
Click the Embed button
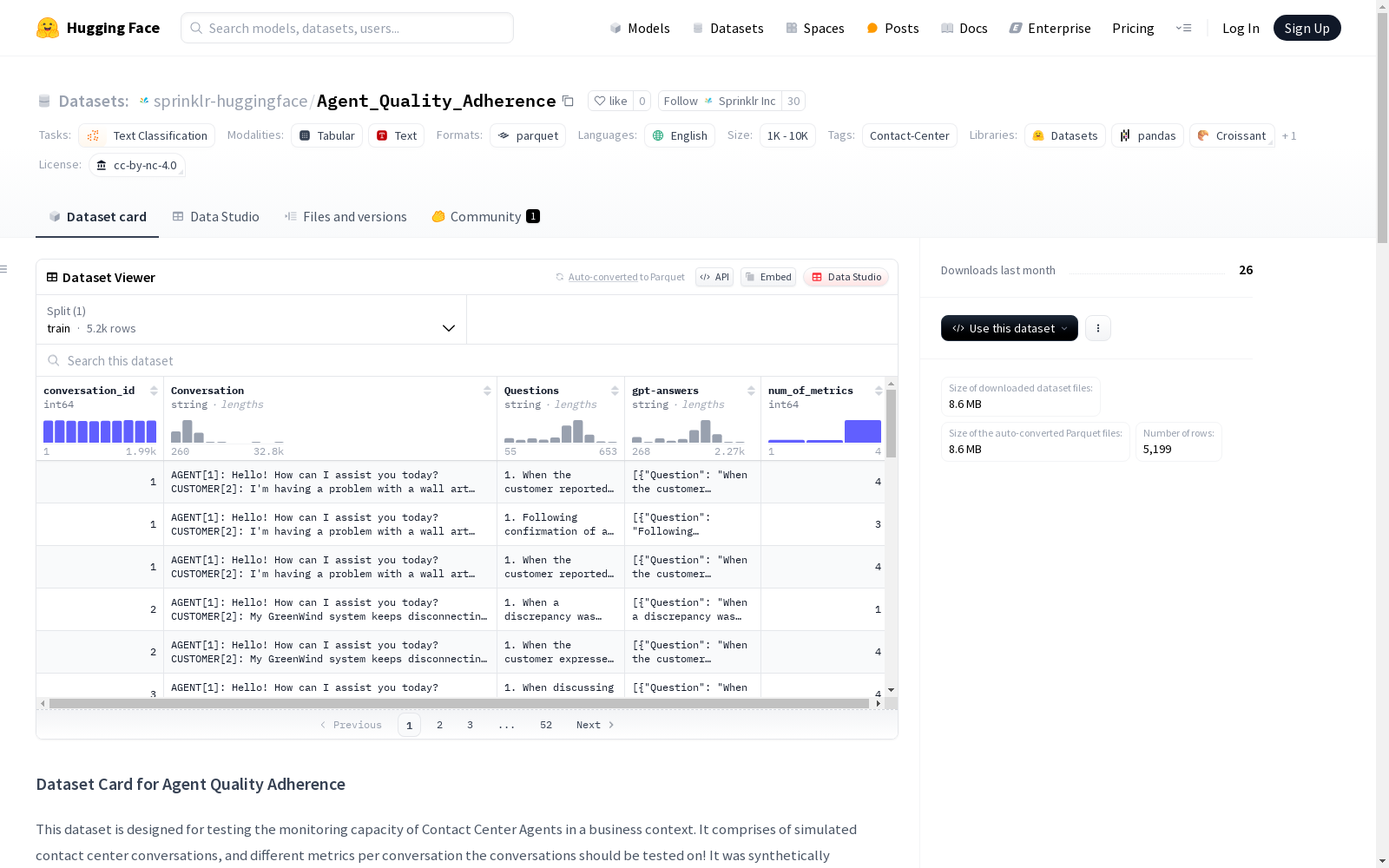pyautogui.click(x=768, y=277)
